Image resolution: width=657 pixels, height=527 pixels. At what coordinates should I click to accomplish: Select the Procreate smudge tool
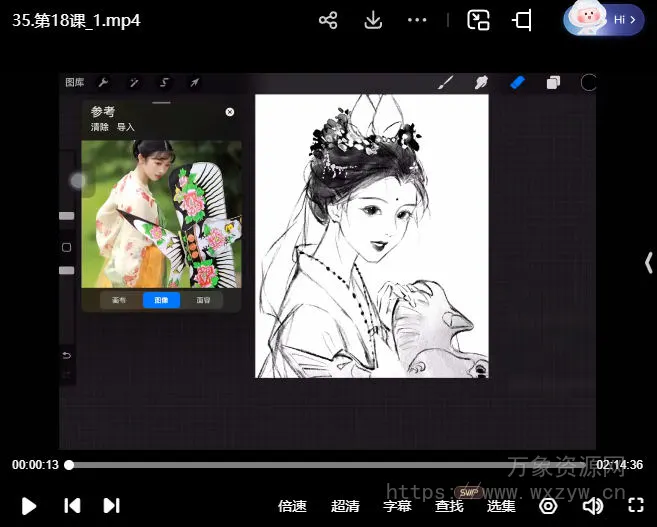click(x=481, y=83)
